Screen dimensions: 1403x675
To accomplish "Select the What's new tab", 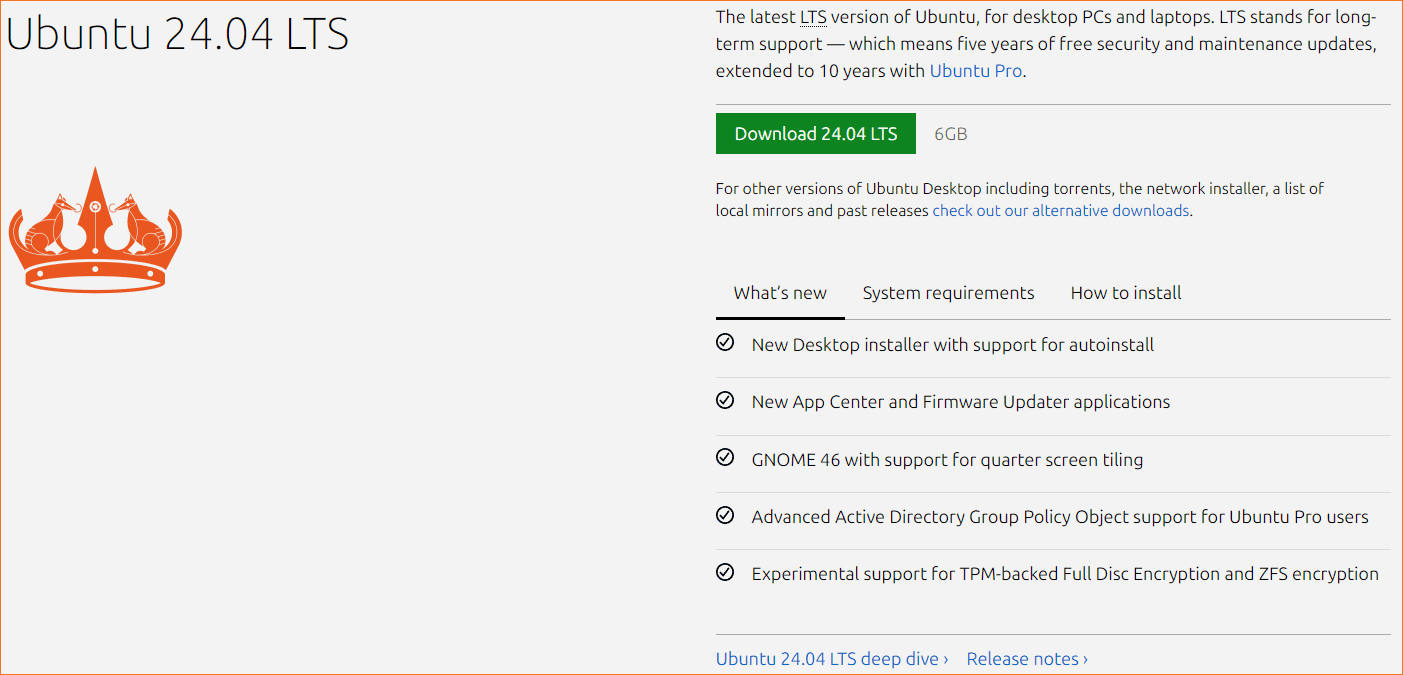I will (x=780, y=293).
